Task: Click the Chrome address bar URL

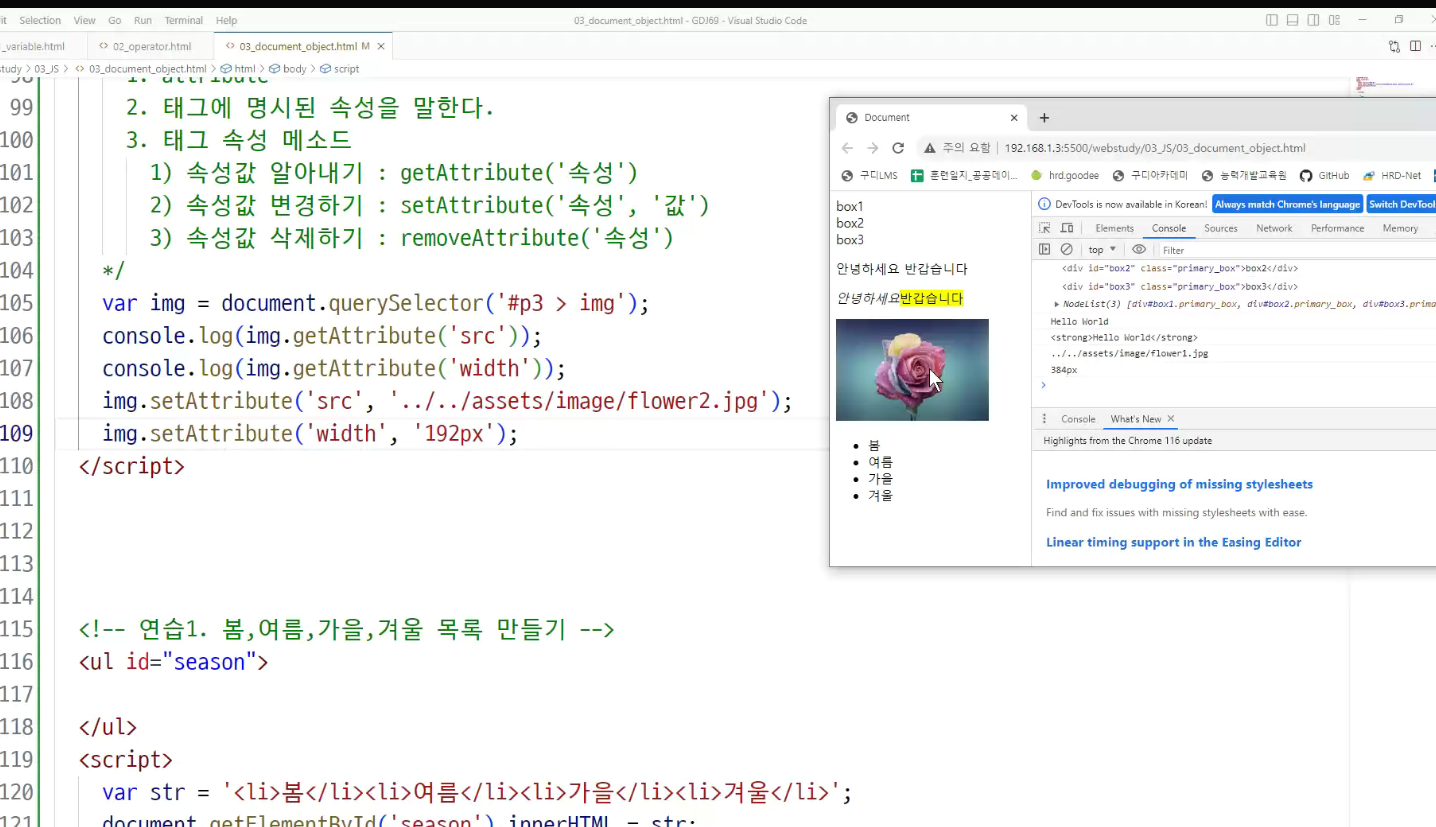Action: pos(1155,148)
